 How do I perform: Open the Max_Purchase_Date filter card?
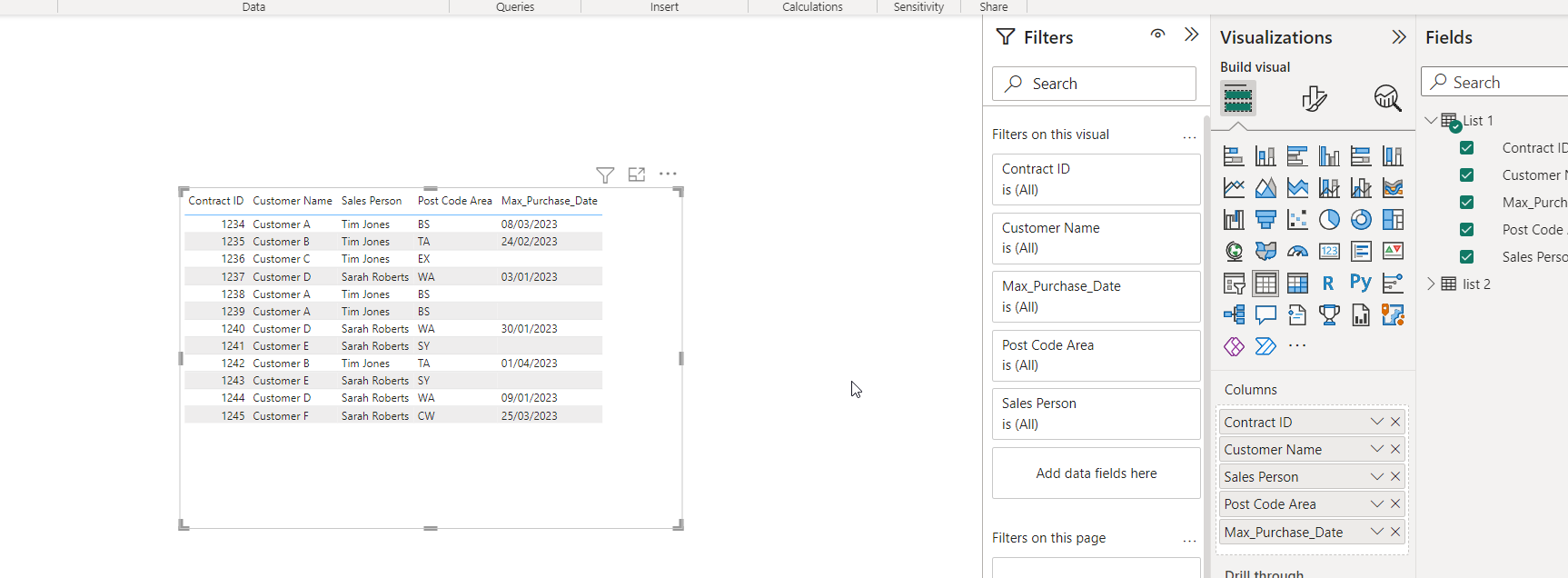[1097, 296]
